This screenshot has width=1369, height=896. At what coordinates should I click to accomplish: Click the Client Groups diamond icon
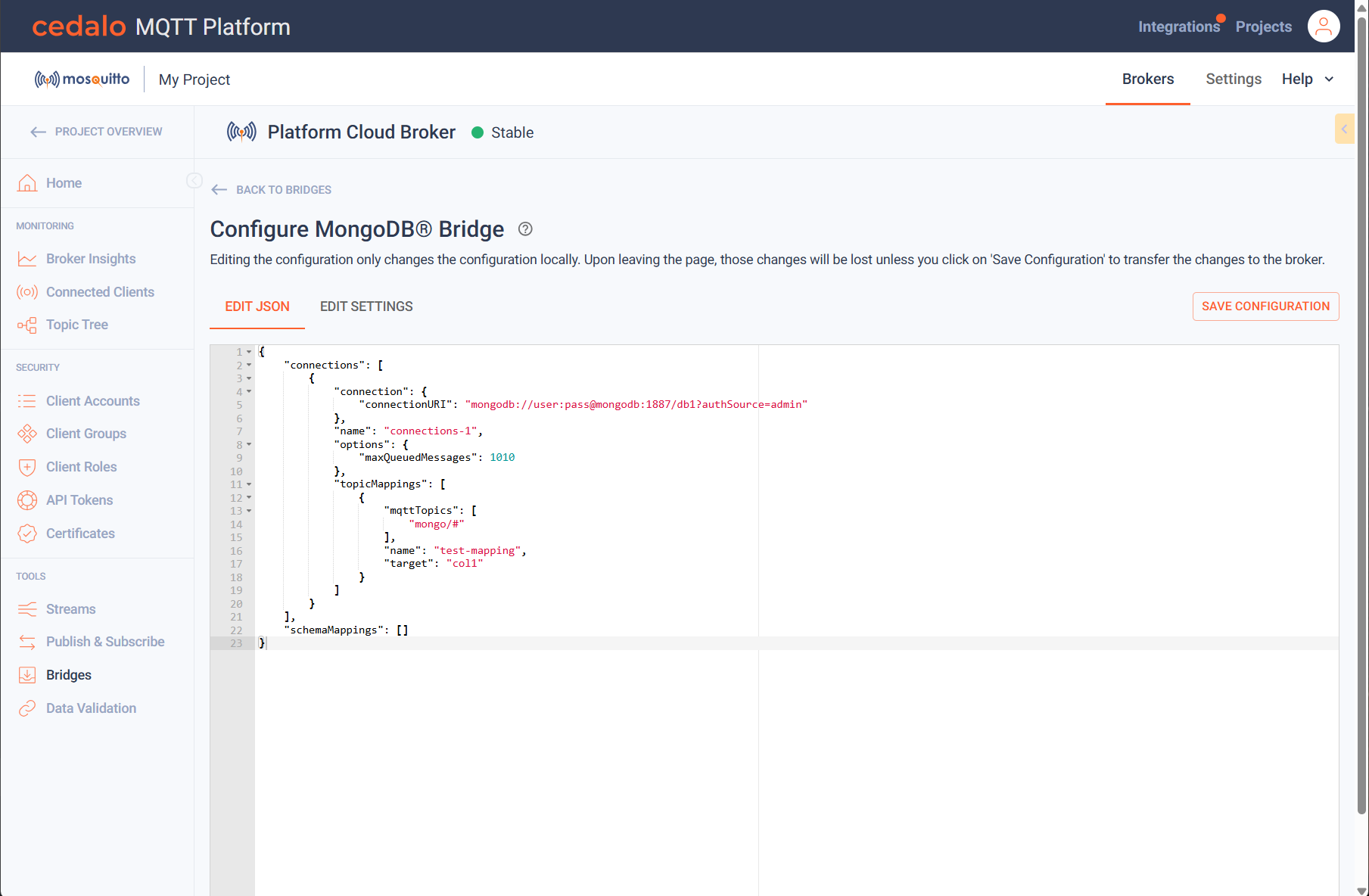pyautogui.click(x=27, y=434)
